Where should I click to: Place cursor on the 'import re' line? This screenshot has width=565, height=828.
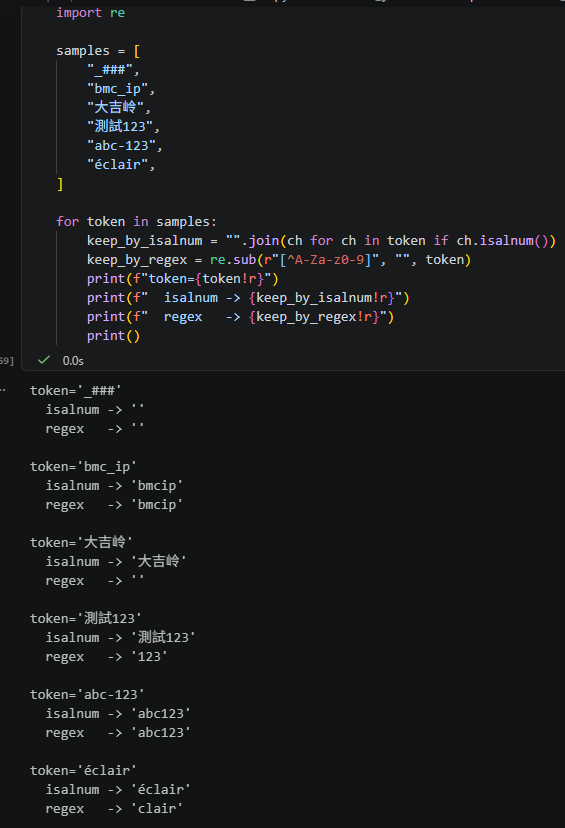pos(91,13)
